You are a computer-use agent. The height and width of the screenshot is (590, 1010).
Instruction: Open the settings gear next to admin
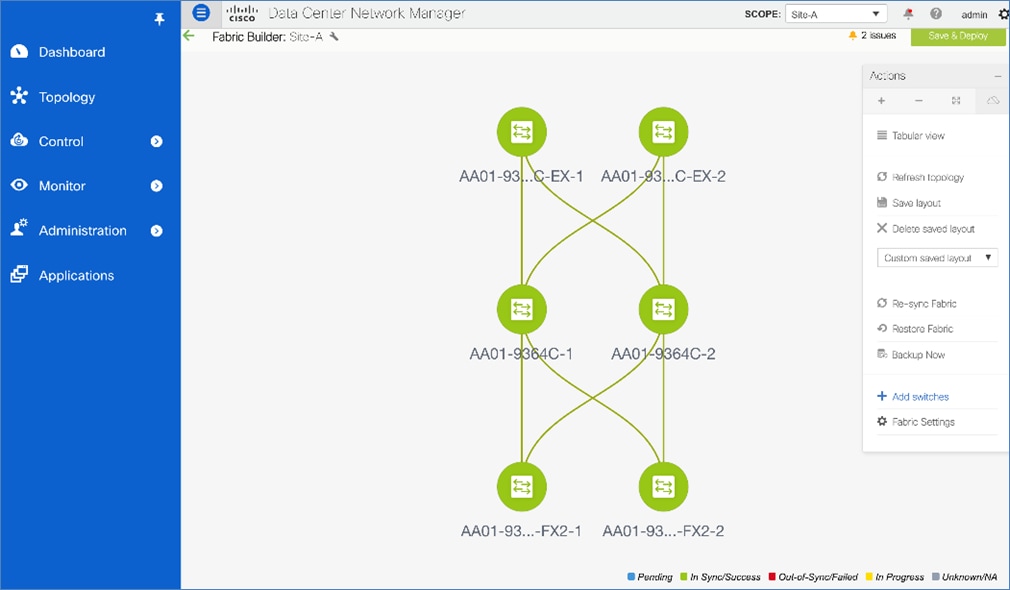click(x=1004, y=14)
